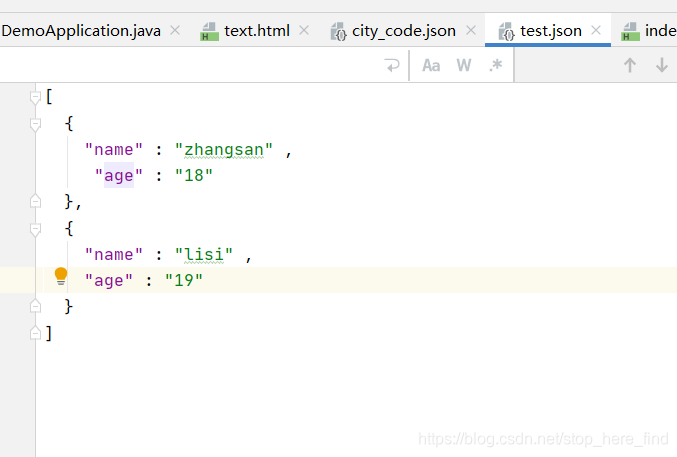Click the fold end marker at '},'
This screenshot has height=457, width=677.
click(x=35, y=201)
